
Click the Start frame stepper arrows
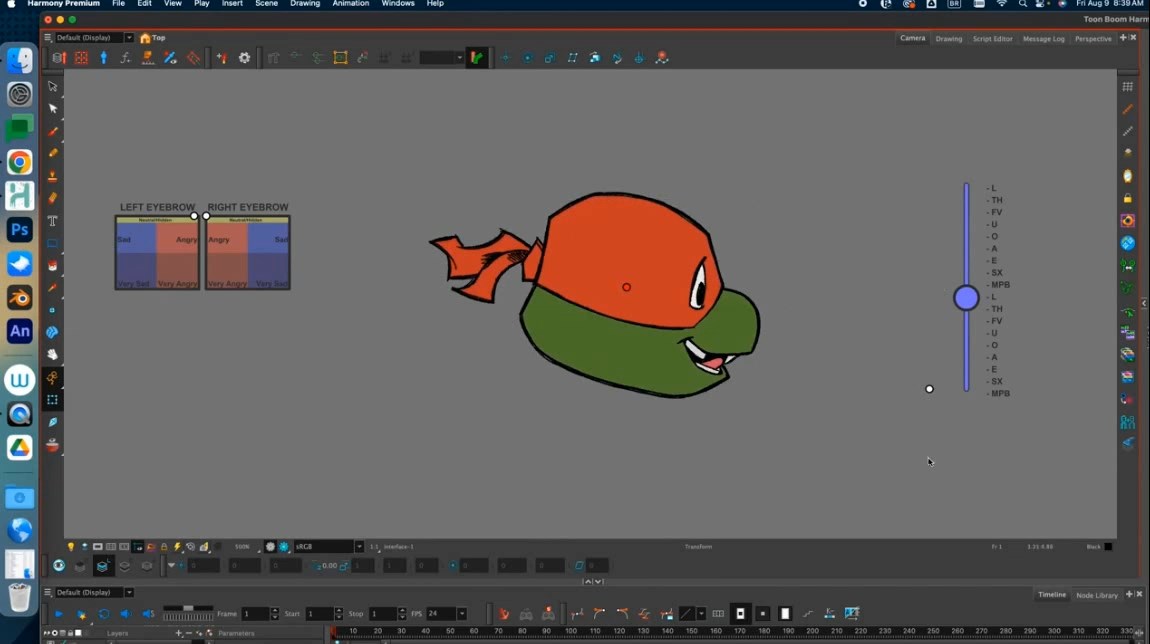338,614
